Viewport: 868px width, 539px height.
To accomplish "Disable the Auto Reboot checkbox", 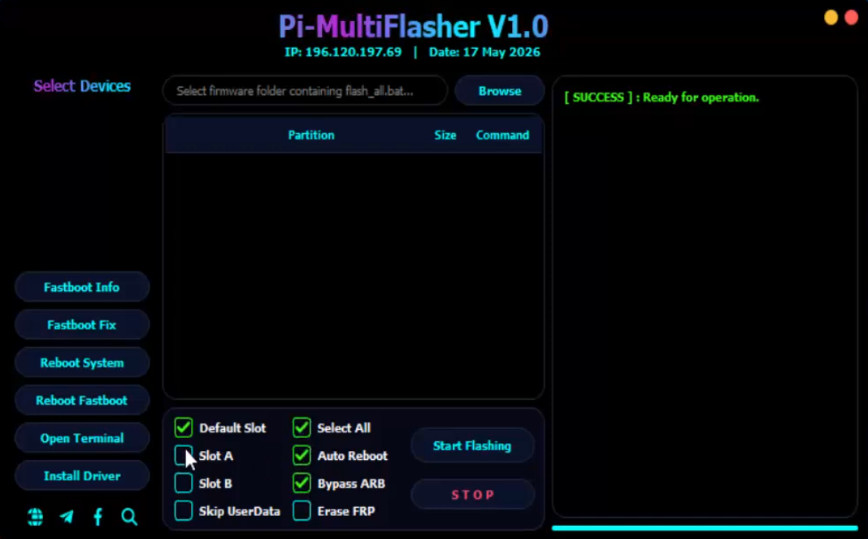I will tap(302, 455).
